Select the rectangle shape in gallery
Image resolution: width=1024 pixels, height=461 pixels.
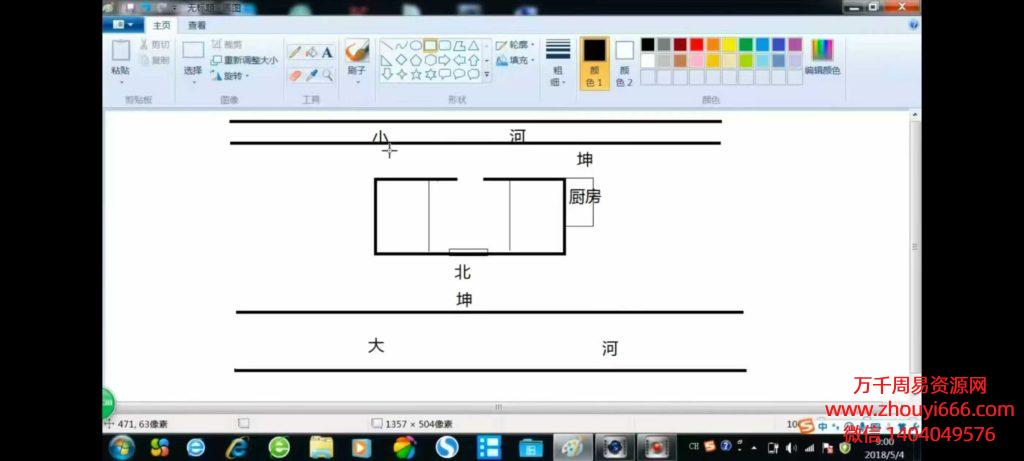(x=430, y=45)
